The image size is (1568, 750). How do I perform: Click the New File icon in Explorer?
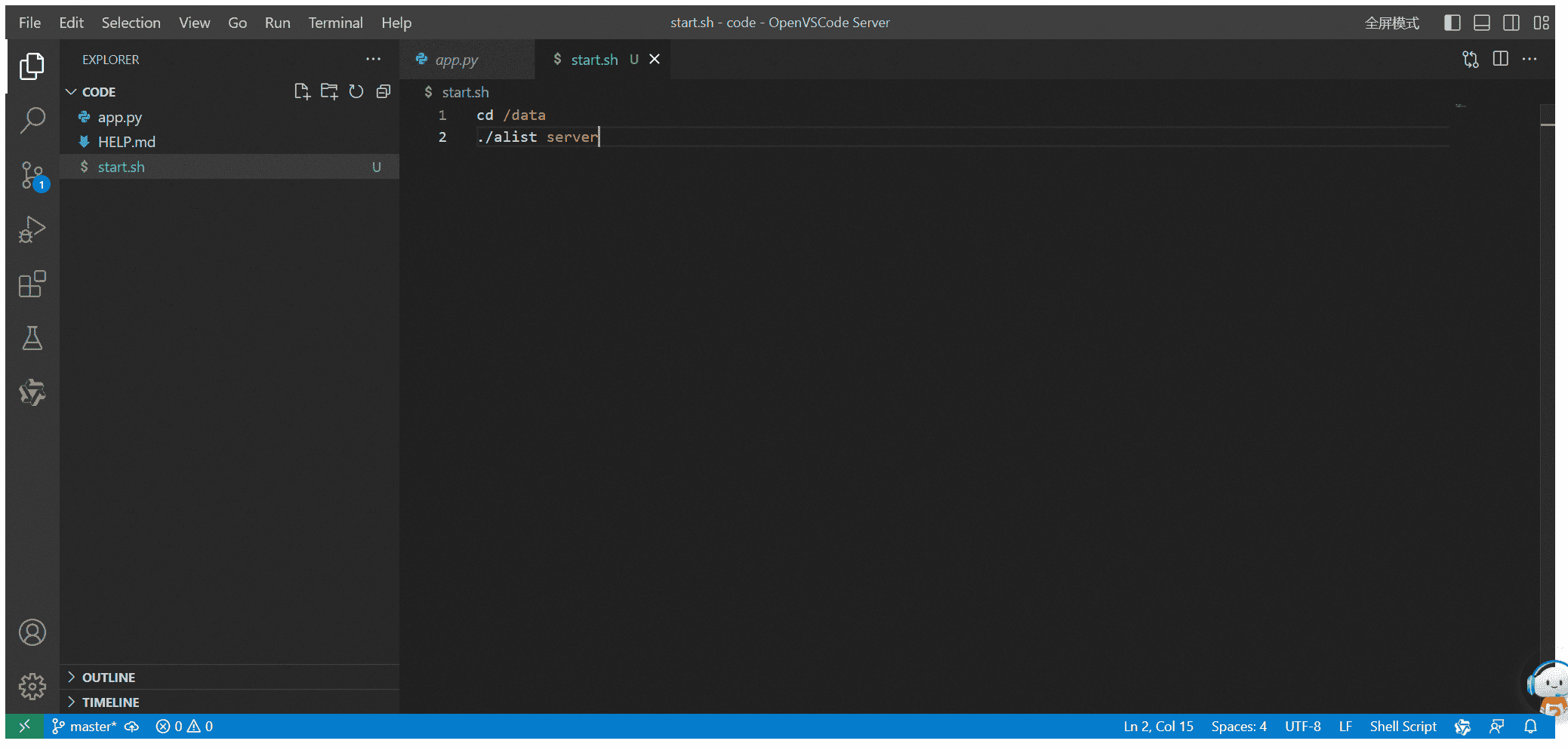click(302, 92)
